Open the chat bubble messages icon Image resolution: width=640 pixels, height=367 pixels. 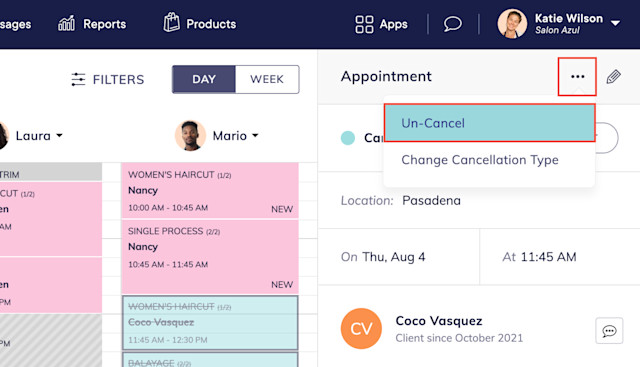[x=453, y=24]
